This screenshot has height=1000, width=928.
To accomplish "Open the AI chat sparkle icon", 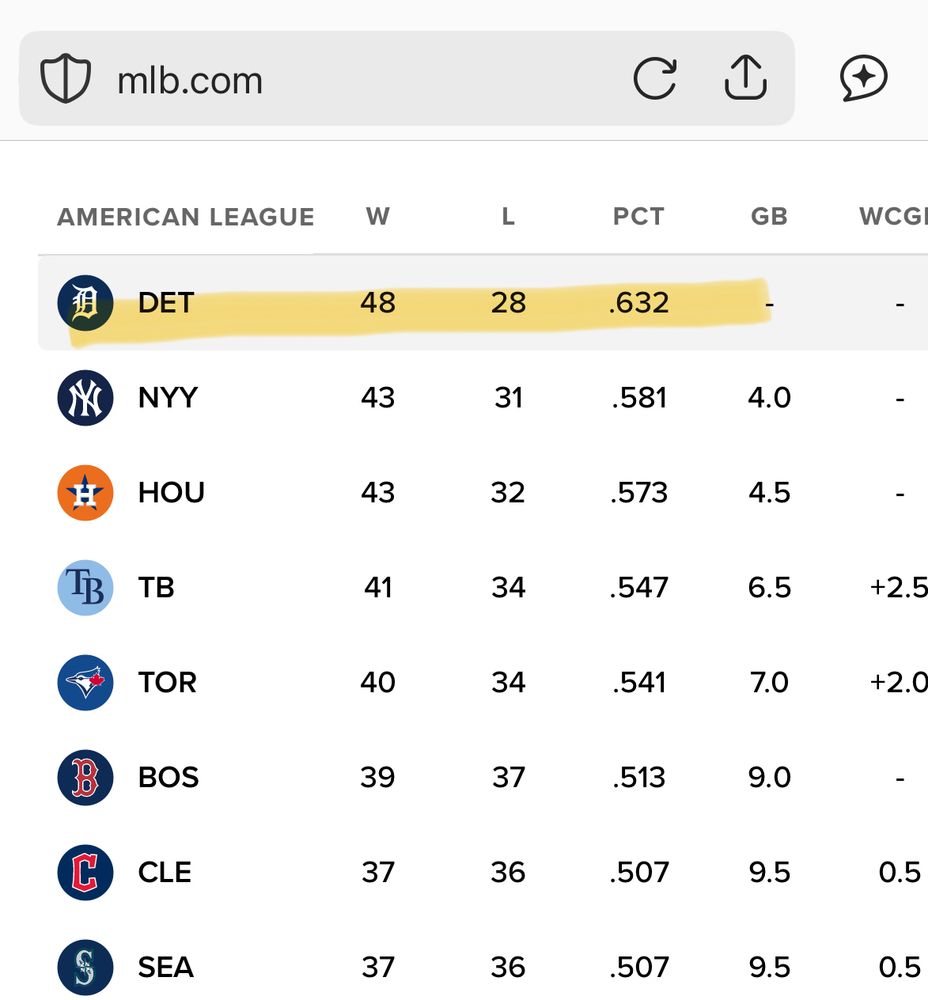I will (864, 78).
